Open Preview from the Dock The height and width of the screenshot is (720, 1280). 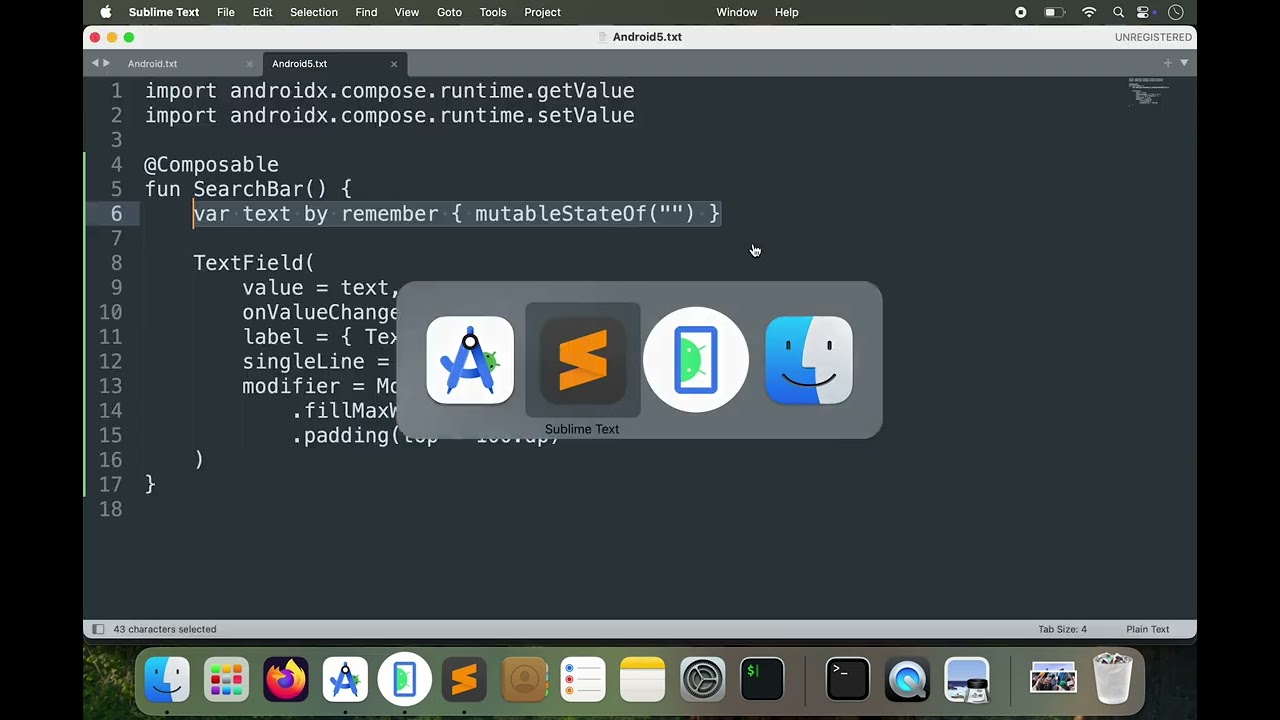point(967,680)
